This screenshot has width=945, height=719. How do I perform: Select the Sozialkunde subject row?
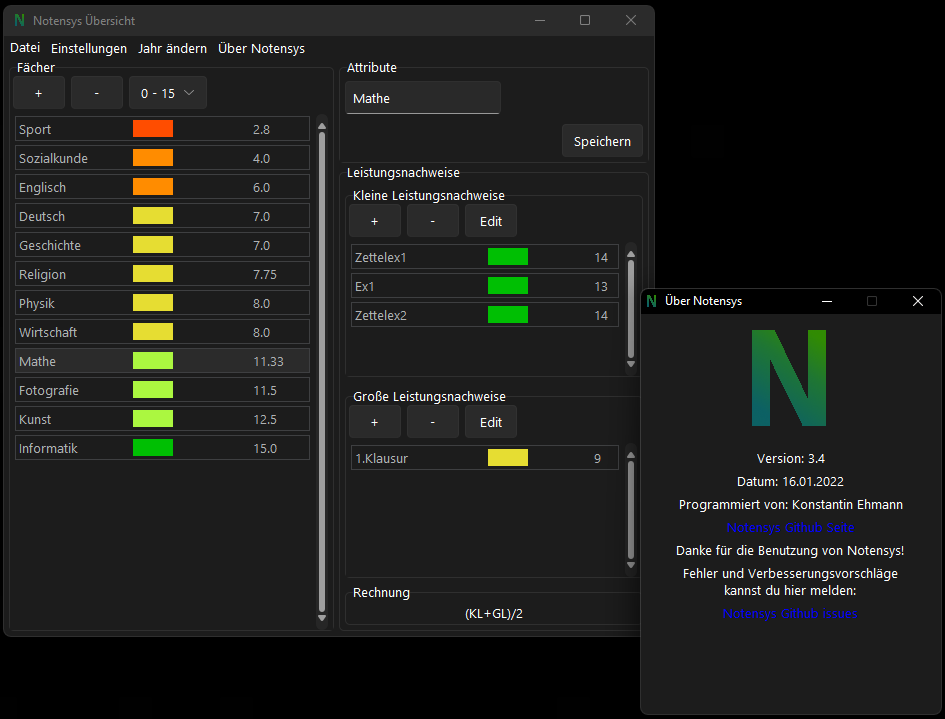tap(162, 158)
